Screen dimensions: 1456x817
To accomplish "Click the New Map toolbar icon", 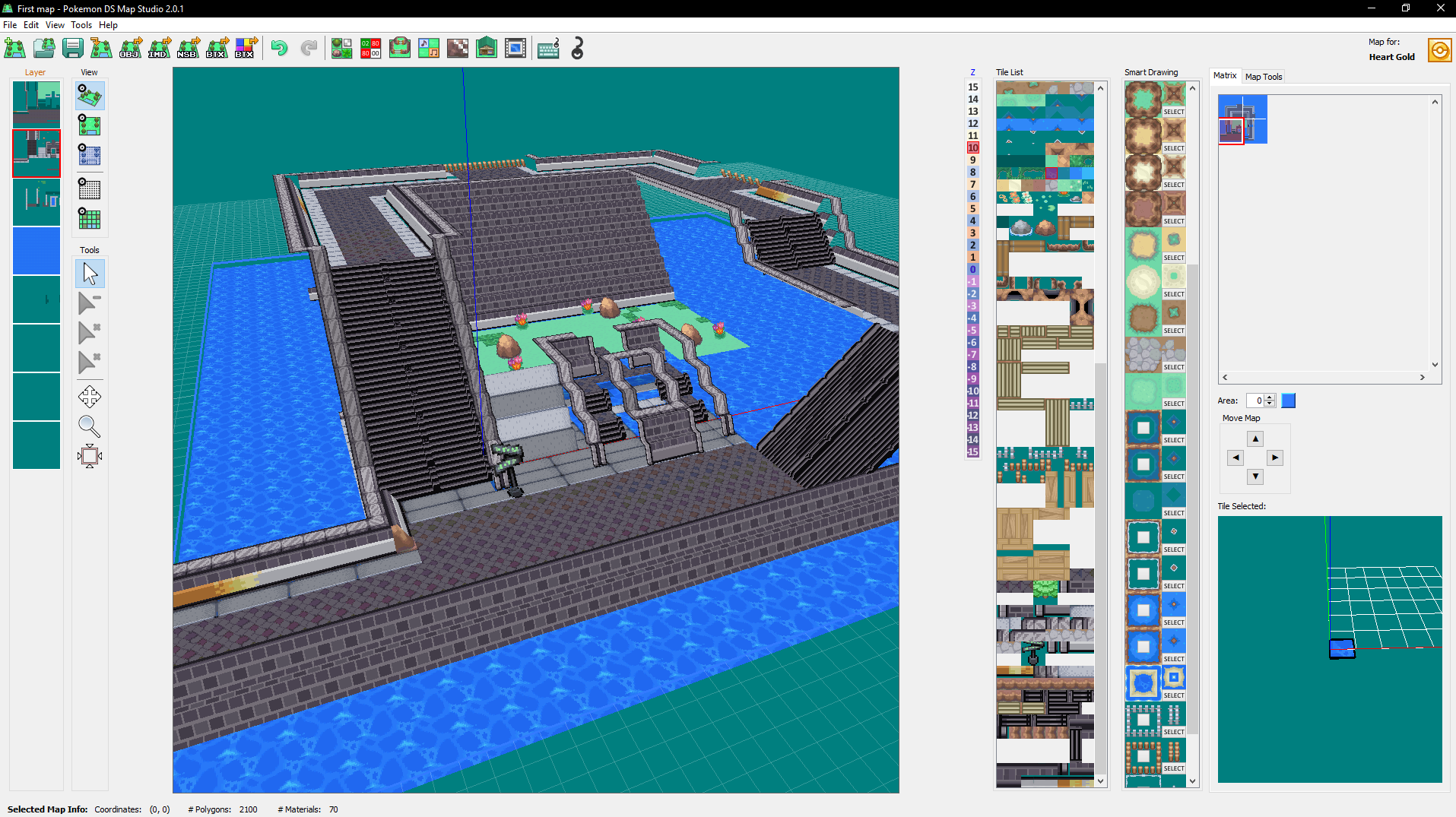I will (14, 49).
